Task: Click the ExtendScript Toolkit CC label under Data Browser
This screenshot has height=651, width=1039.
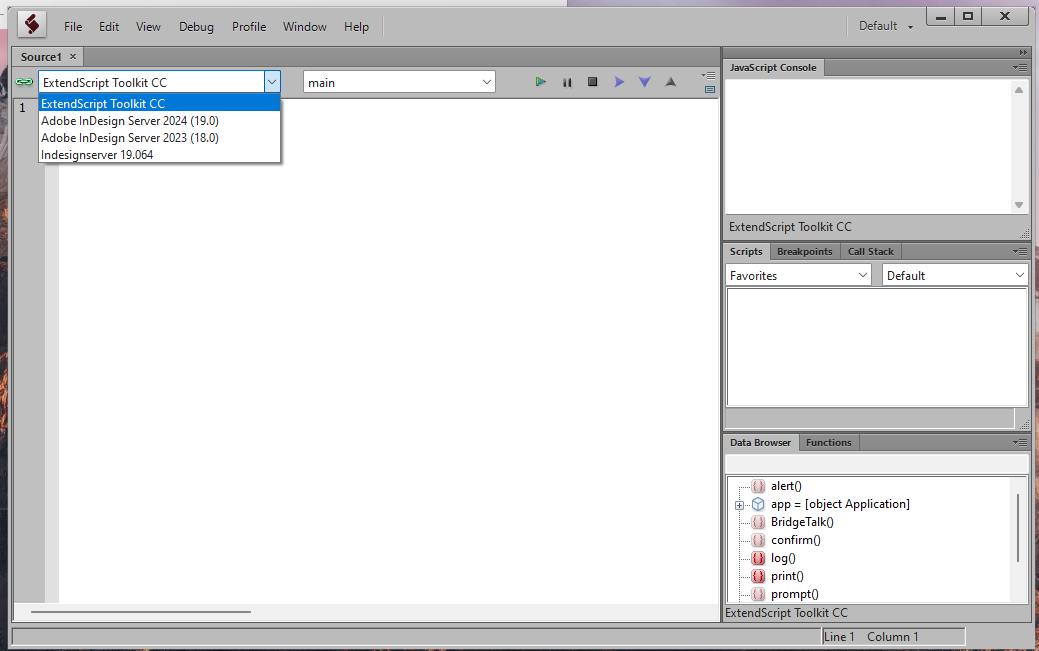Action: point(787,613)
